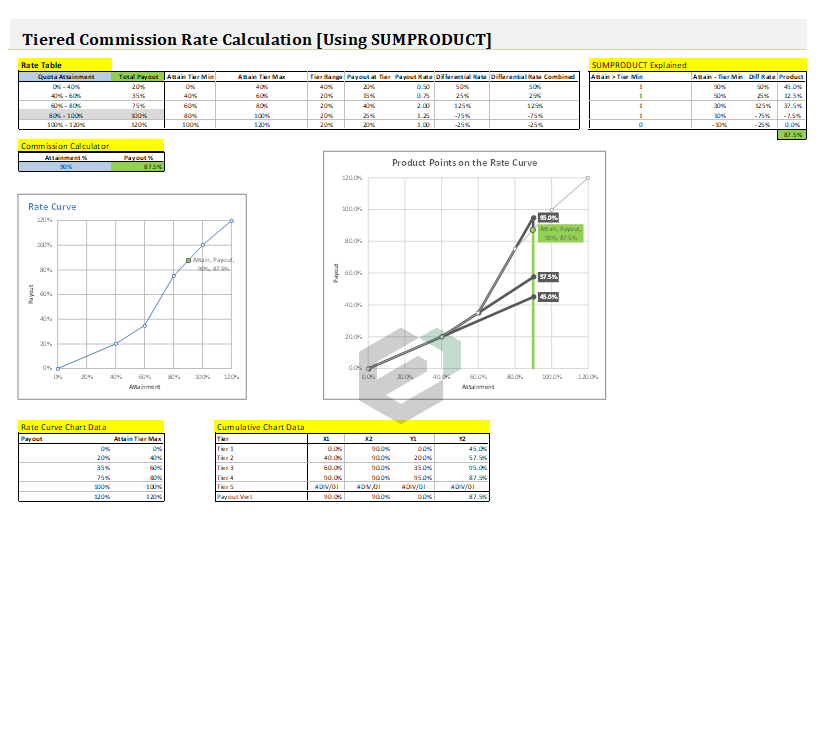820x752 pixels.
Task: Click the 80% - 100% quota attainment row
Action: 66,115
